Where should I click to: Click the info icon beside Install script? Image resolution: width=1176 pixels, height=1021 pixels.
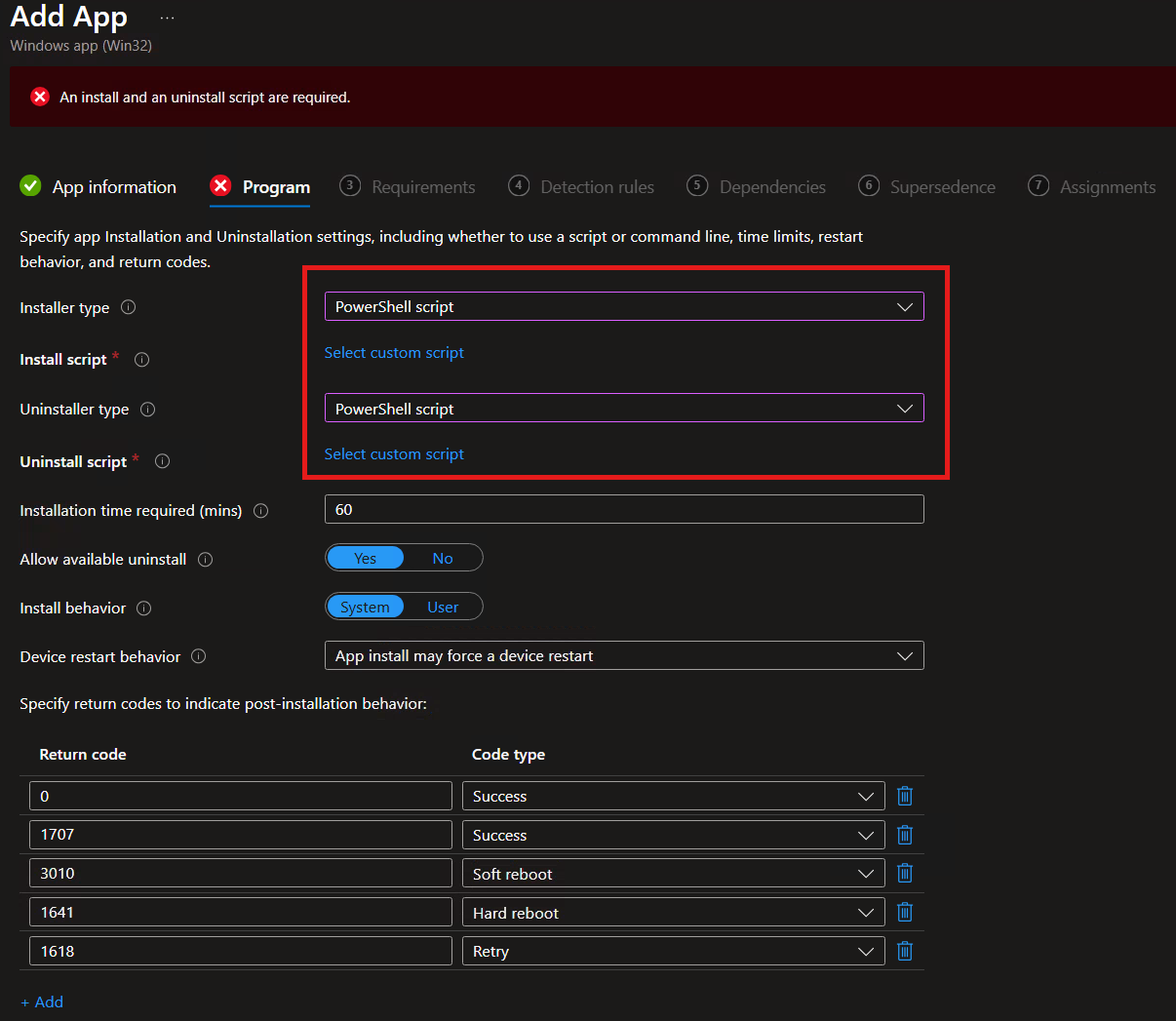pyautogui.click(x=141, y=359)
